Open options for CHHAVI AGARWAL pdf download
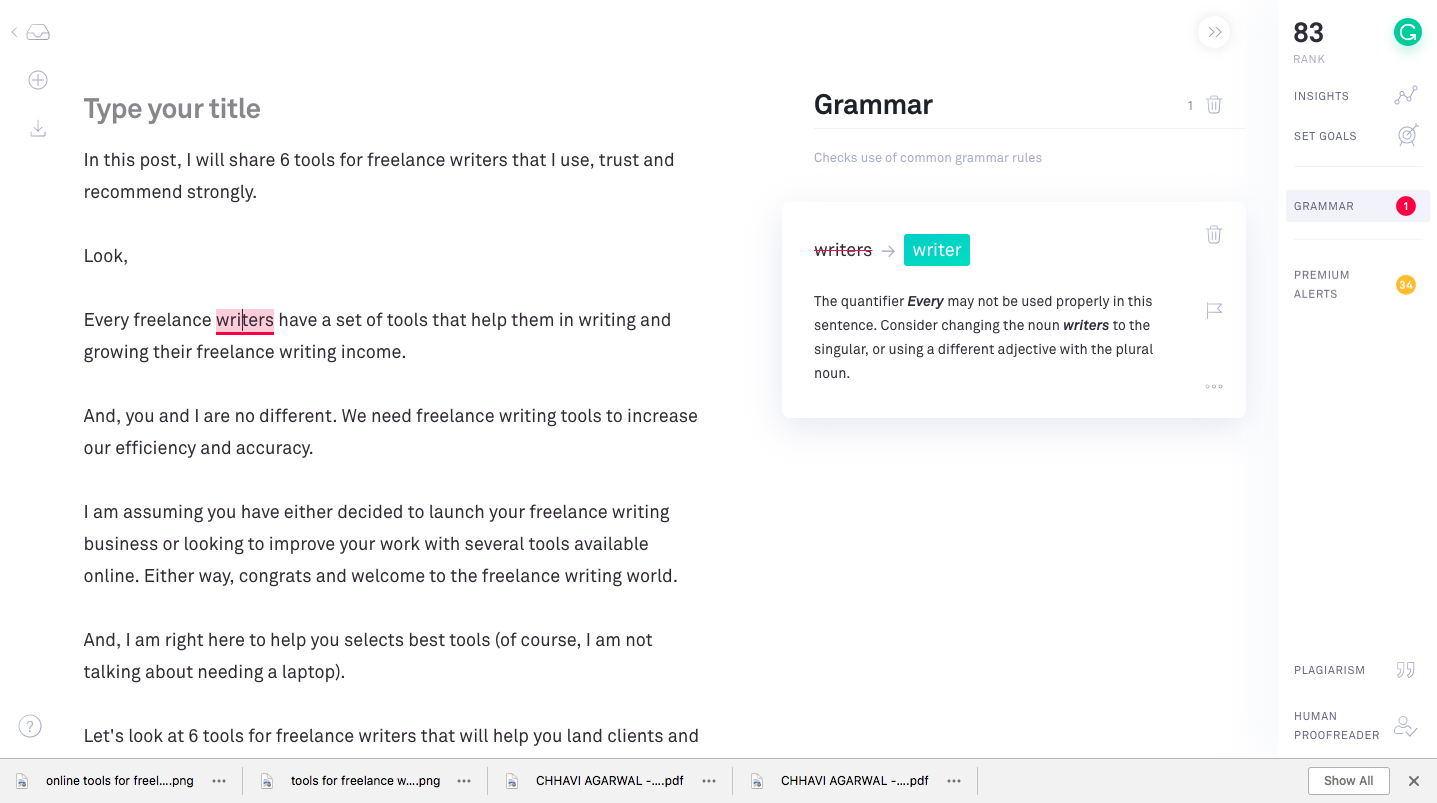This screenshot has width=1437, height=803. click(709, 781)
